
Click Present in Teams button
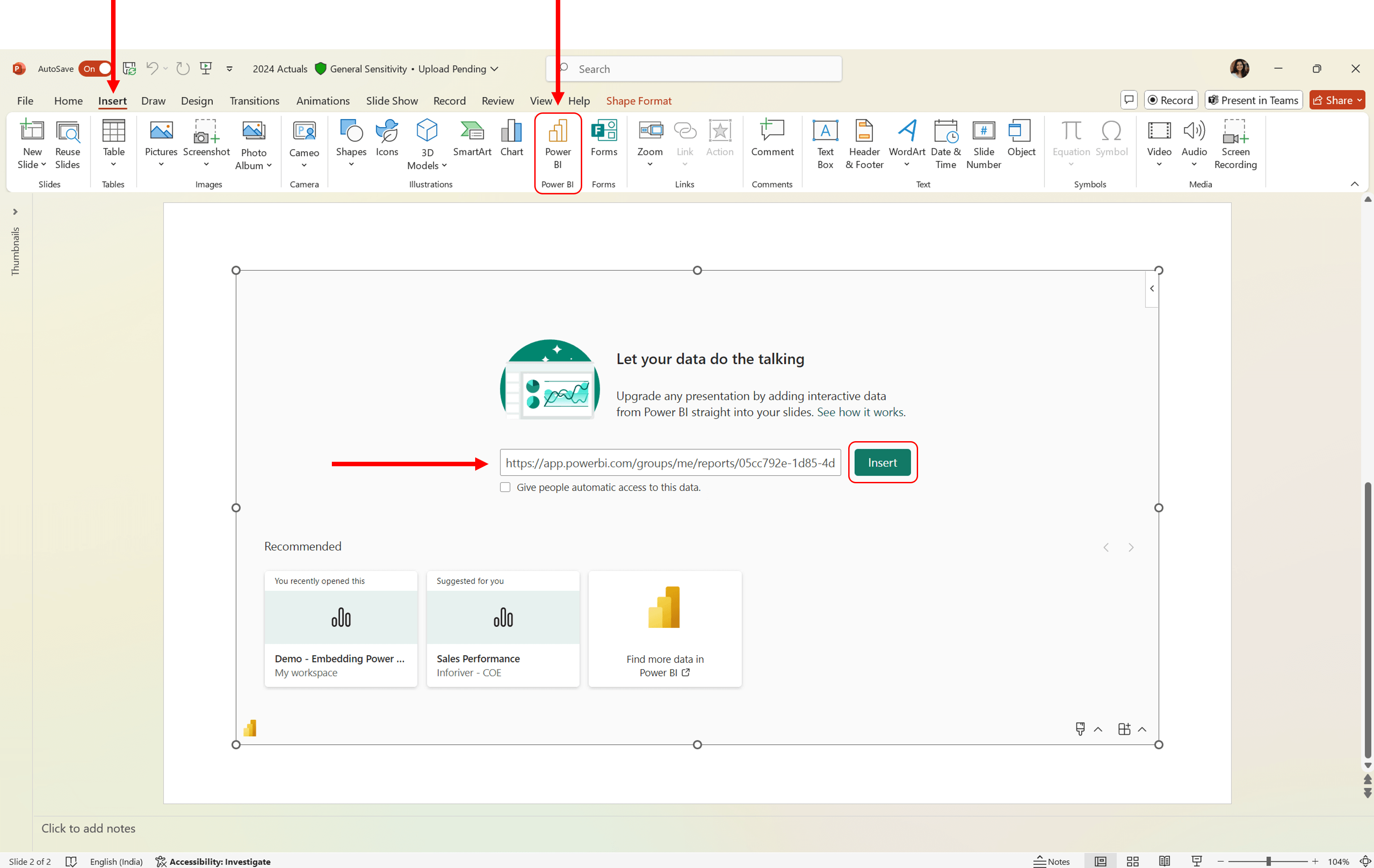click(x=1253, y=100)
